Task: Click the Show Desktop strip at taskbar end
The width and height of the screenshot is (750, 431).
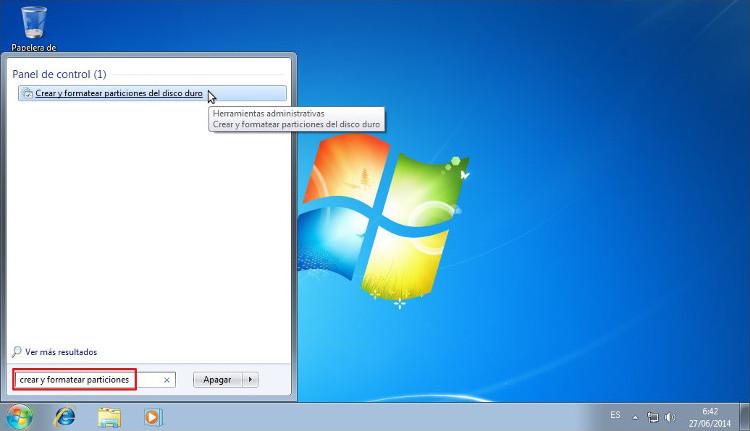Action: (745, 416)
